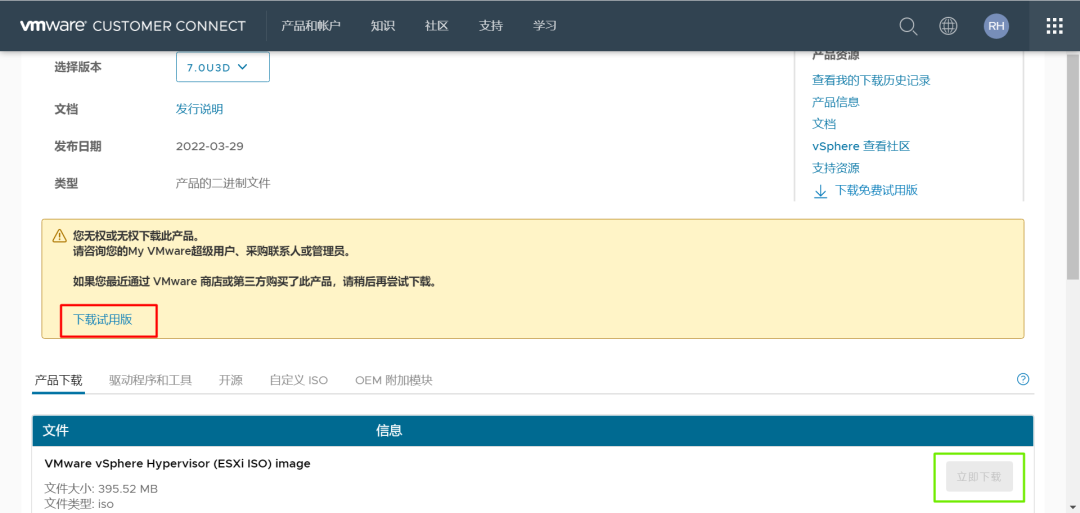Open the 发行说明 release notes link

tap(200, 109)
